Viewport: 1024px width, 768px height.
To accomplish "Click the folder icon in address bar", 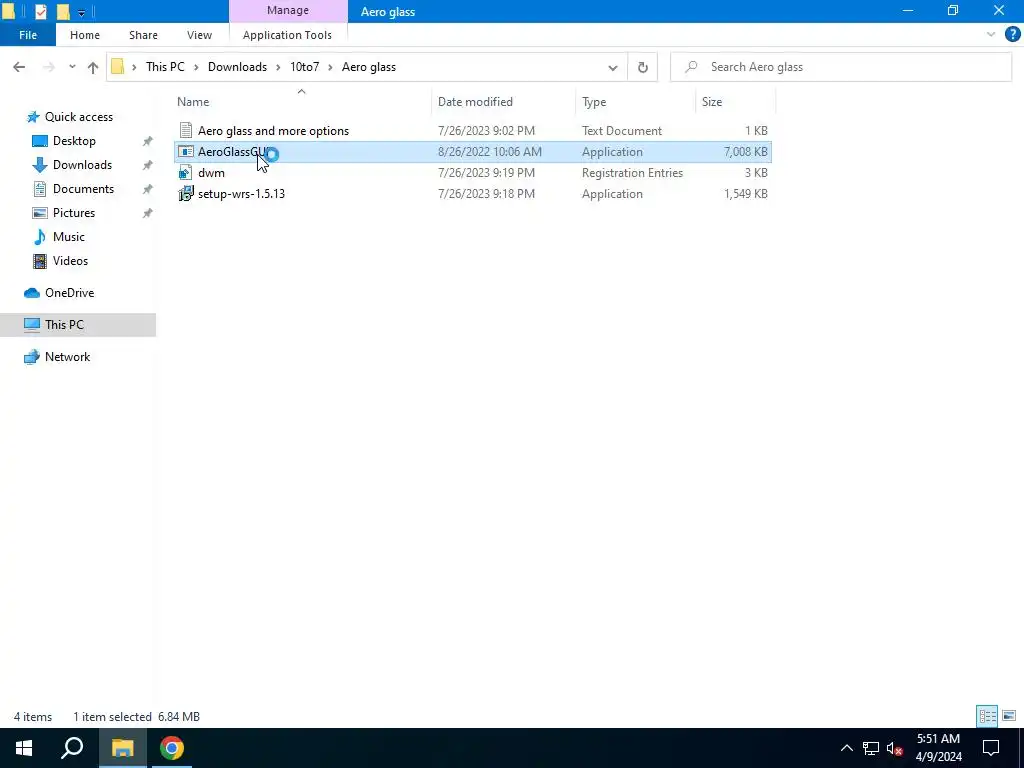I will tap(118, 67).
